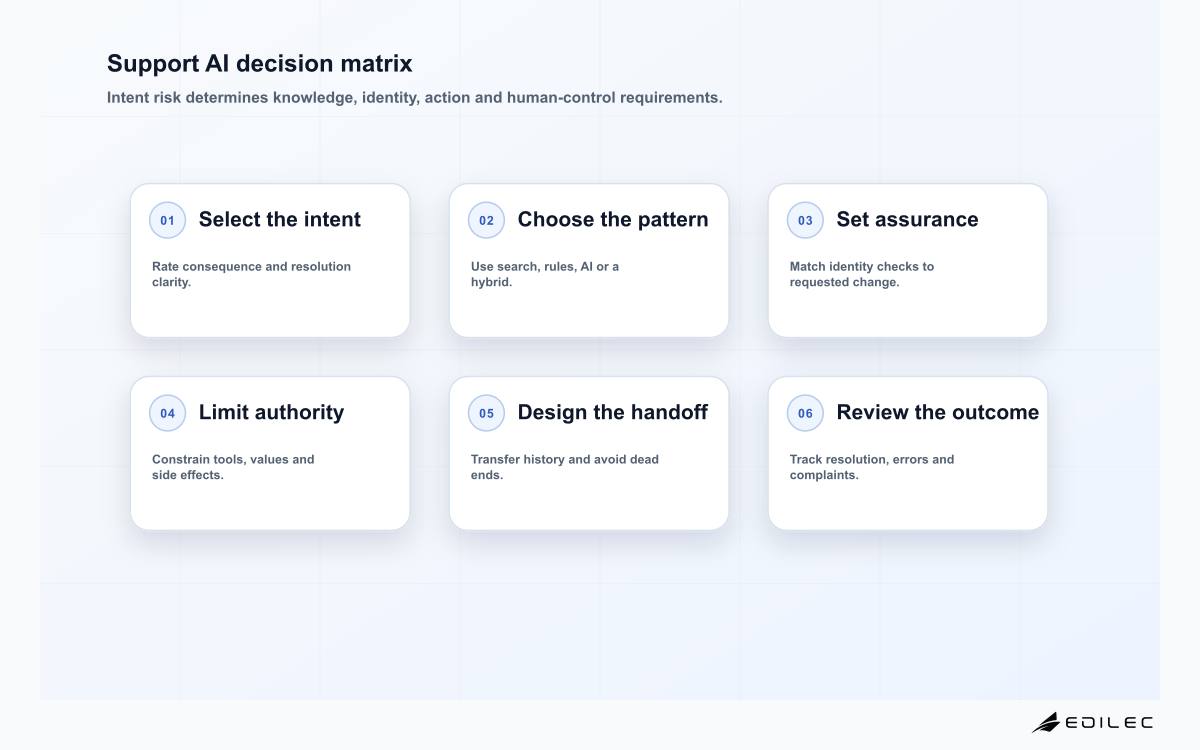Image resolution: width=1200 pixels, height=750 pixels.
Task: Open the 'Choose the pattern' card title
Action: coord(613,219)
